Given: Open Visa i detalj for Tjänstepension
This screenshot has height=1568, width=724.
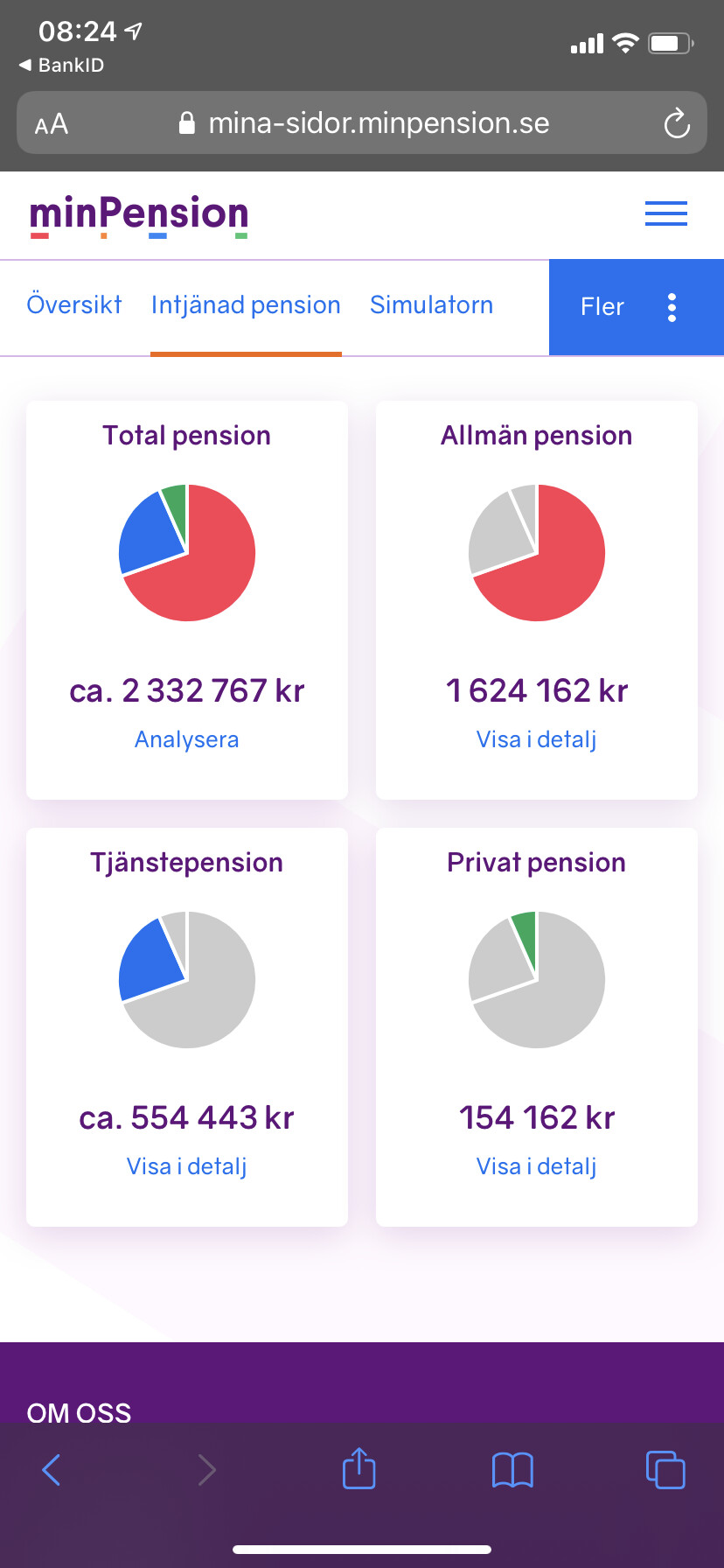Looking at the screenshot, I should click(186, 1166).
